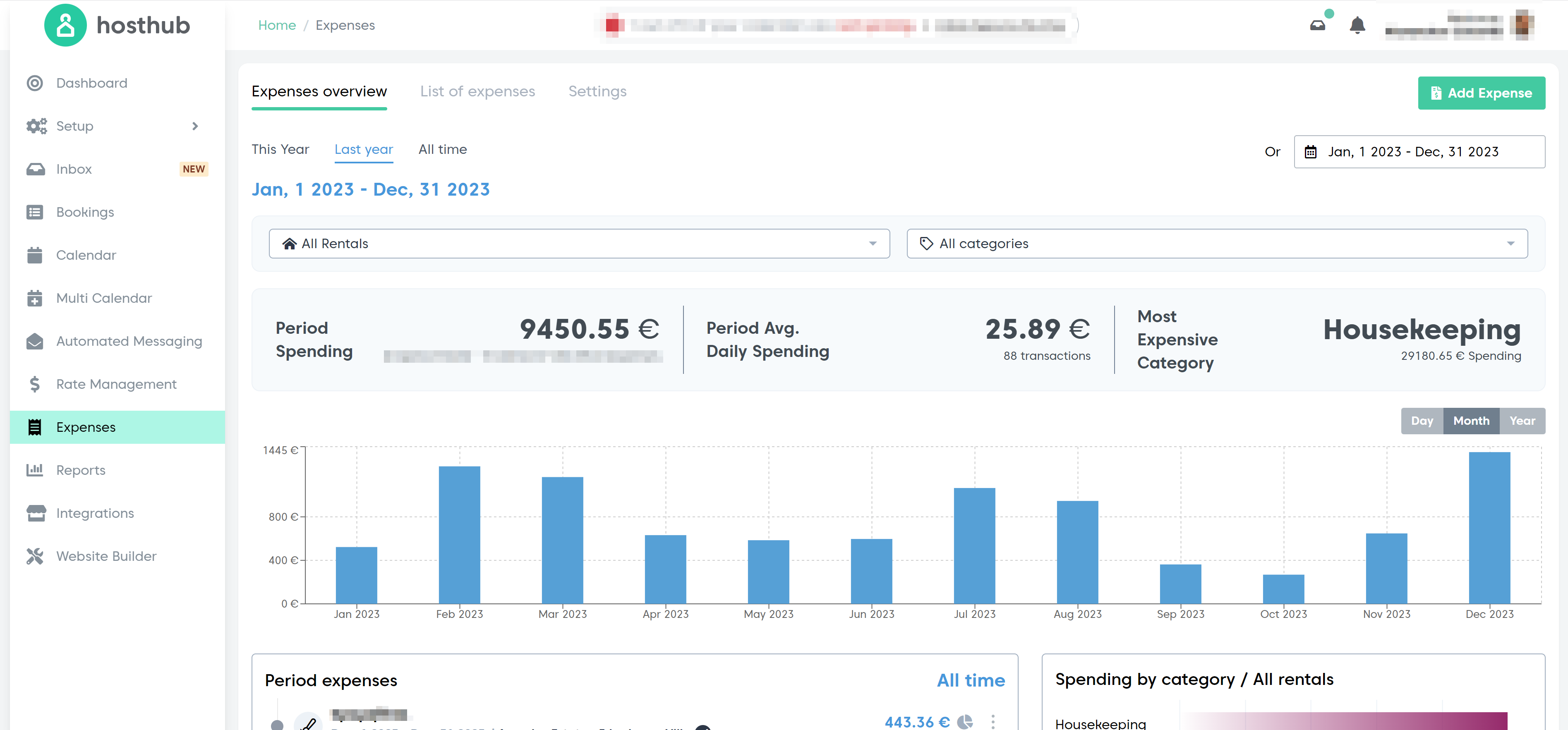Click the Dec 2023 chart bar

(1489, 527)
